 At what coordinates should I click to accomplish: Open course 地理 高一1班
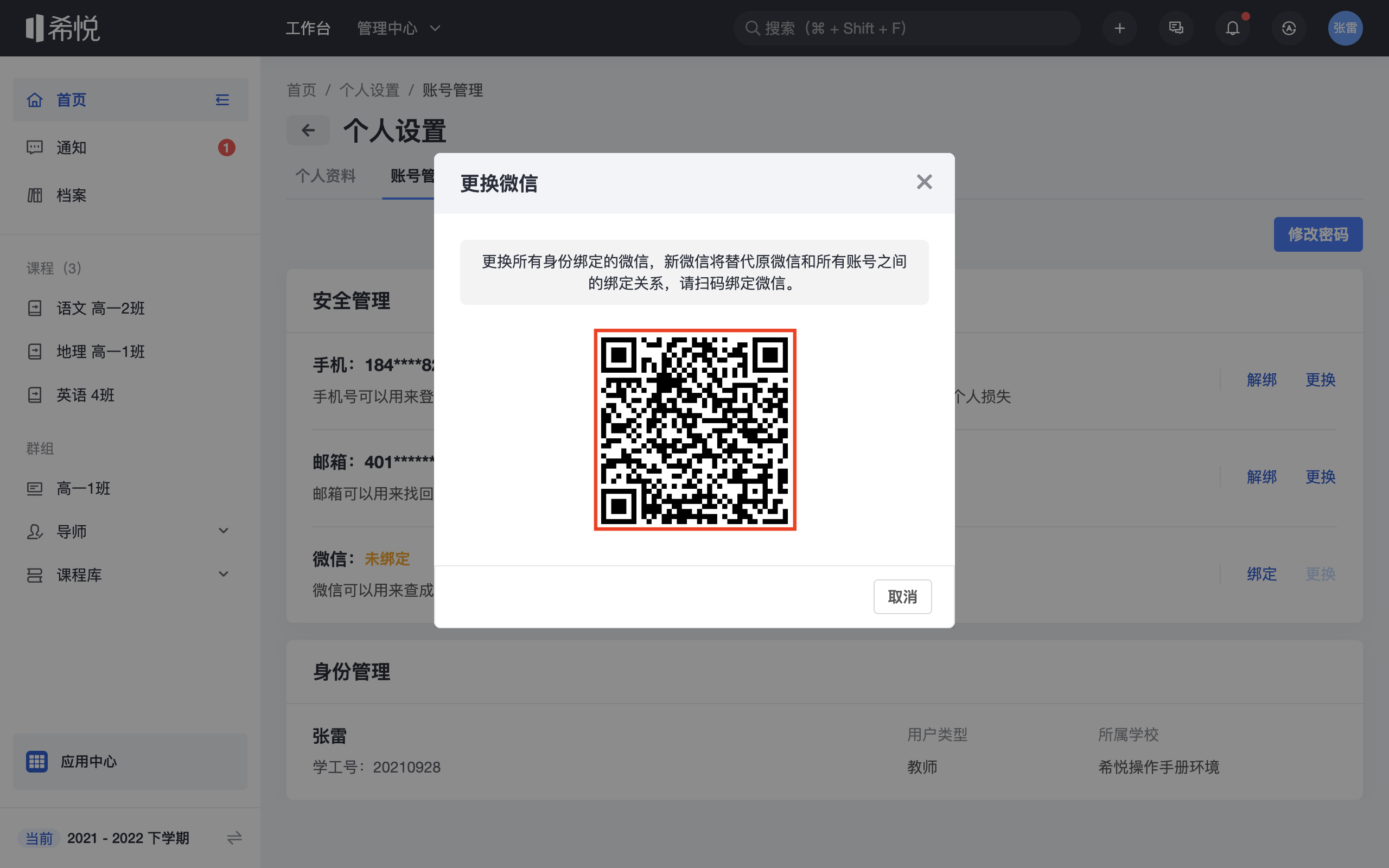[130, 352]
